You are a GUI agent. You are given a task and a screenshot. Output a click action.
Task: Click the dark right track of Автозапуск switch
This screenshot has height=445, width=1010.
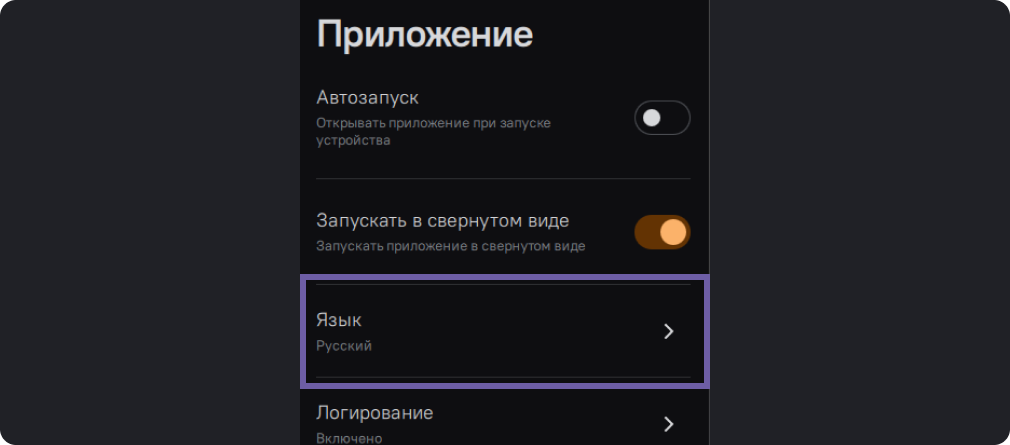point(677,118)
